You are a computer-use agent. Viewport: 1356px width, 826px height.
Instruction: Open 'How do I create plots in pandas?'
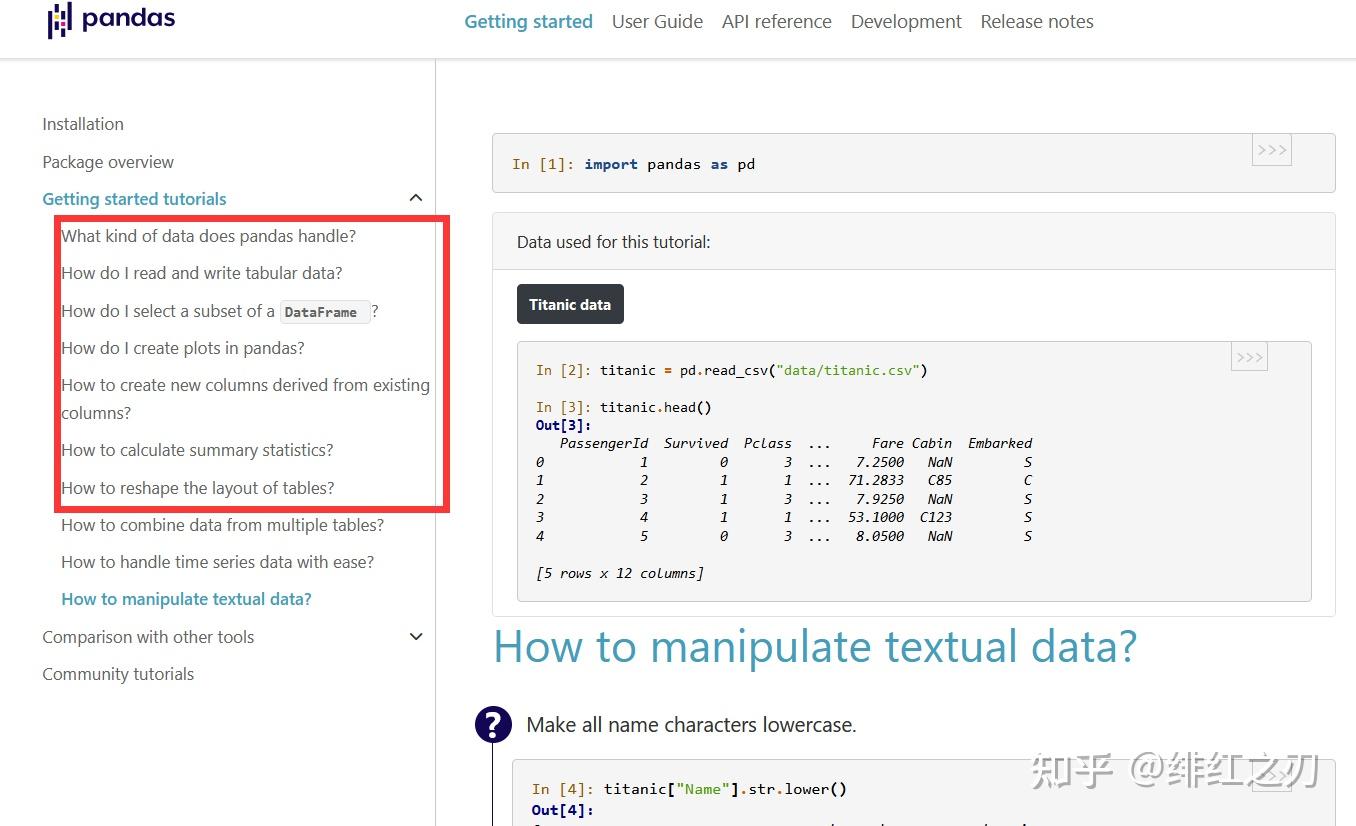click(182, 347)
